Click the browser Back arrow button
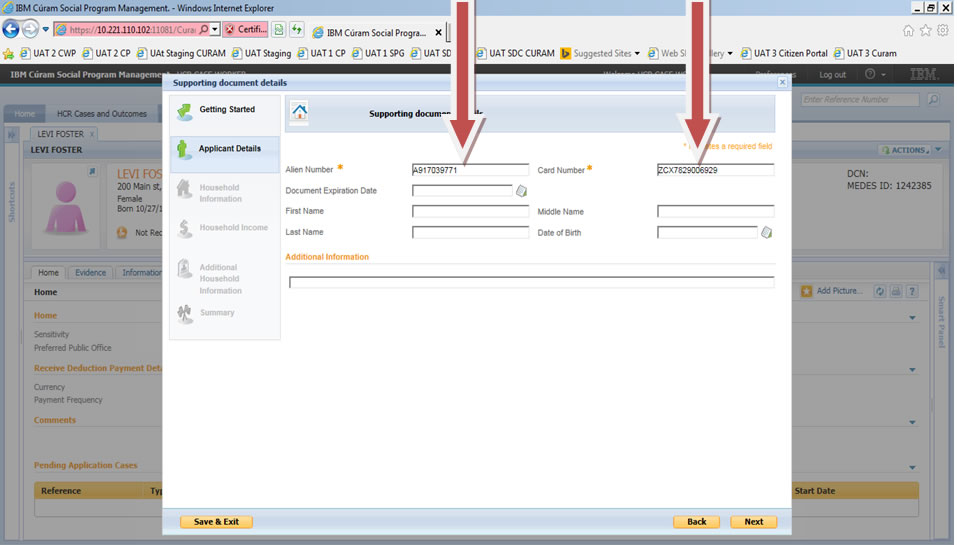Image resolution: width=957 pixels, height=545 pixels. tap(11, 29)
